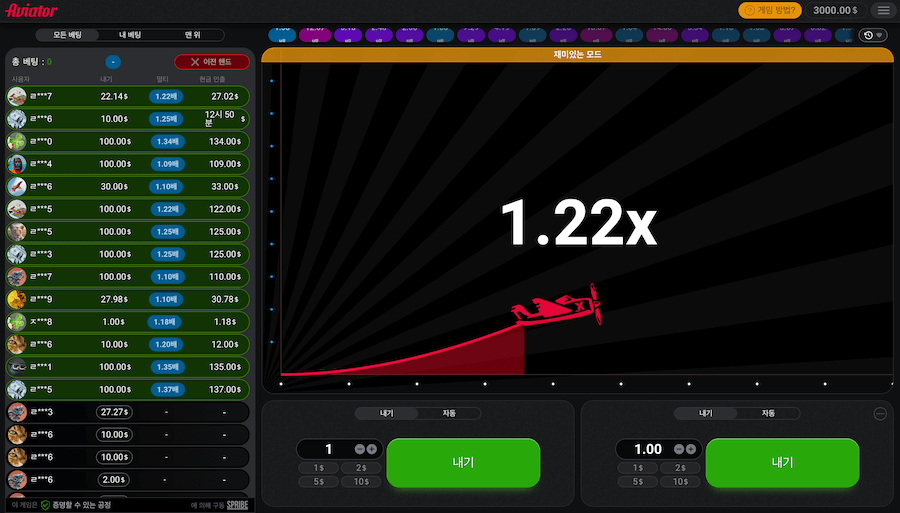Click the 1.35배 multiplier badge
Viewport: 900px width, 513px height.
click(x=168, y=367)
